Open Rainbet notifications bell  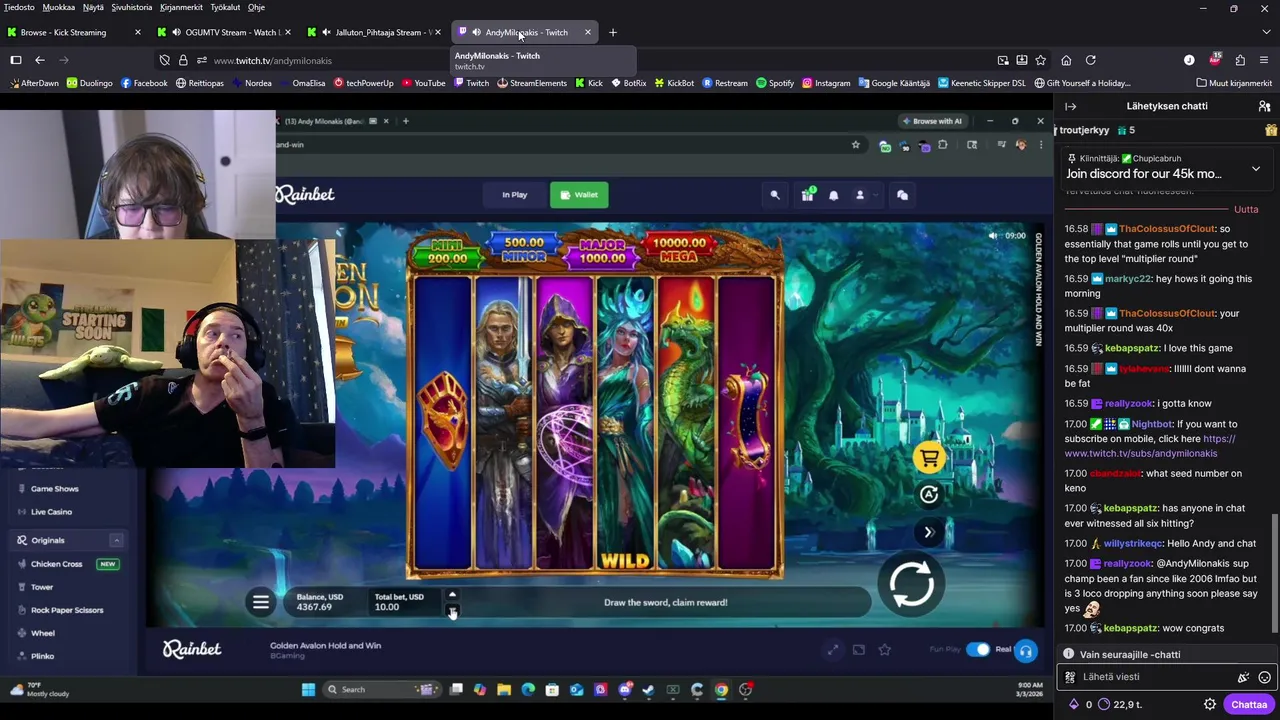pyautogui.click(x=834, y=195)
